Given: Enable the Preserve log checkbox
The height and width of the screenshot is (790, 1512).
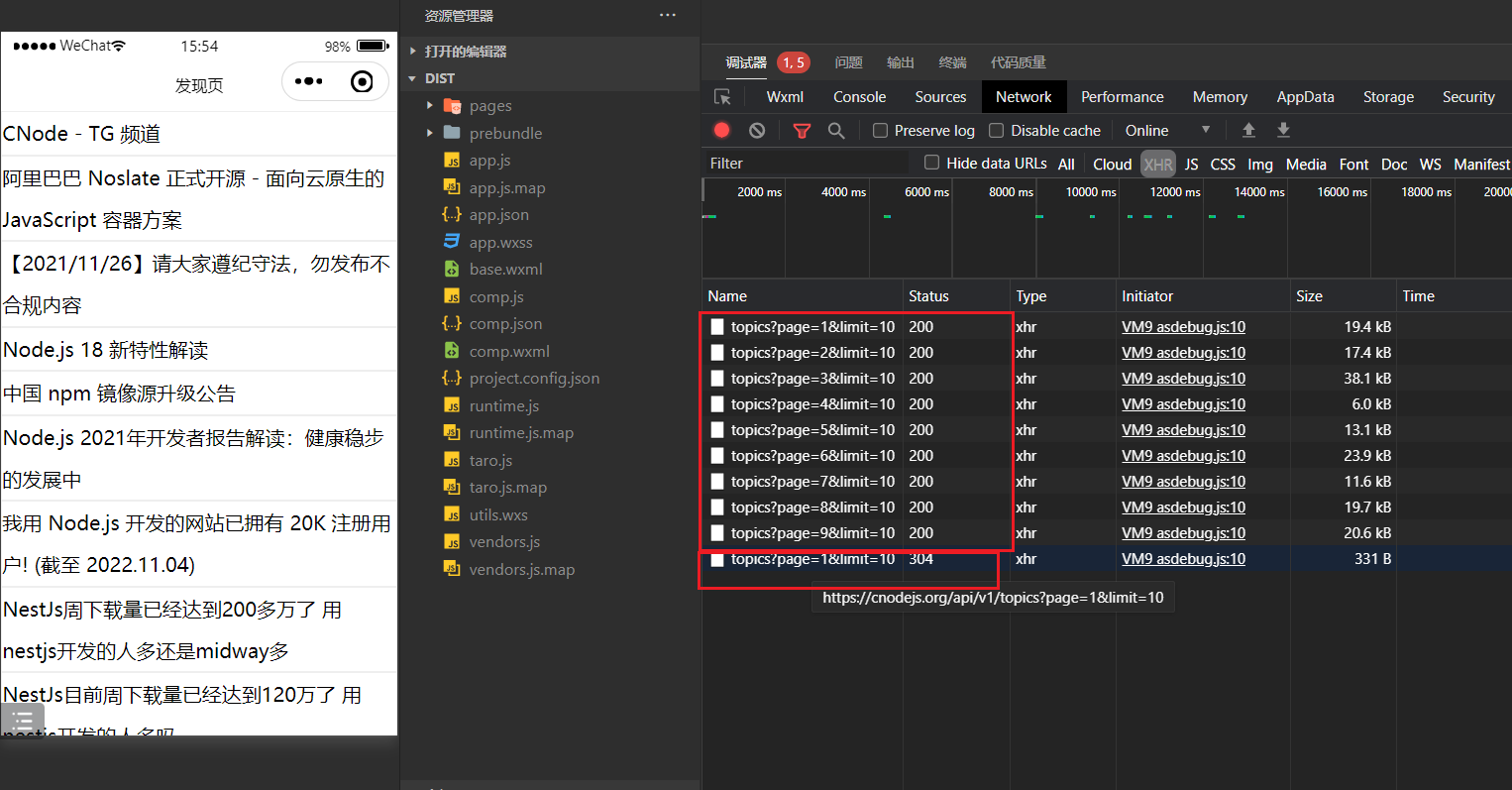Looking at the screenshot, I should pyautogui.click(x=880, y=131).
